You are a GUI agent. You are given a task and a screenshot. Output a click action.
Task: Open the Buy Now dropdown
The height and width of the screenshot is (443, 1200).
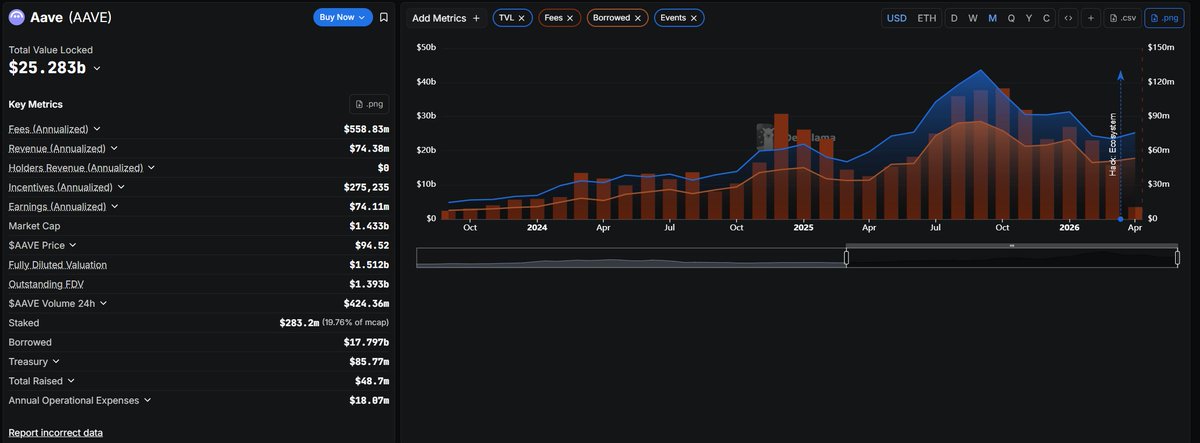(342, 17)
